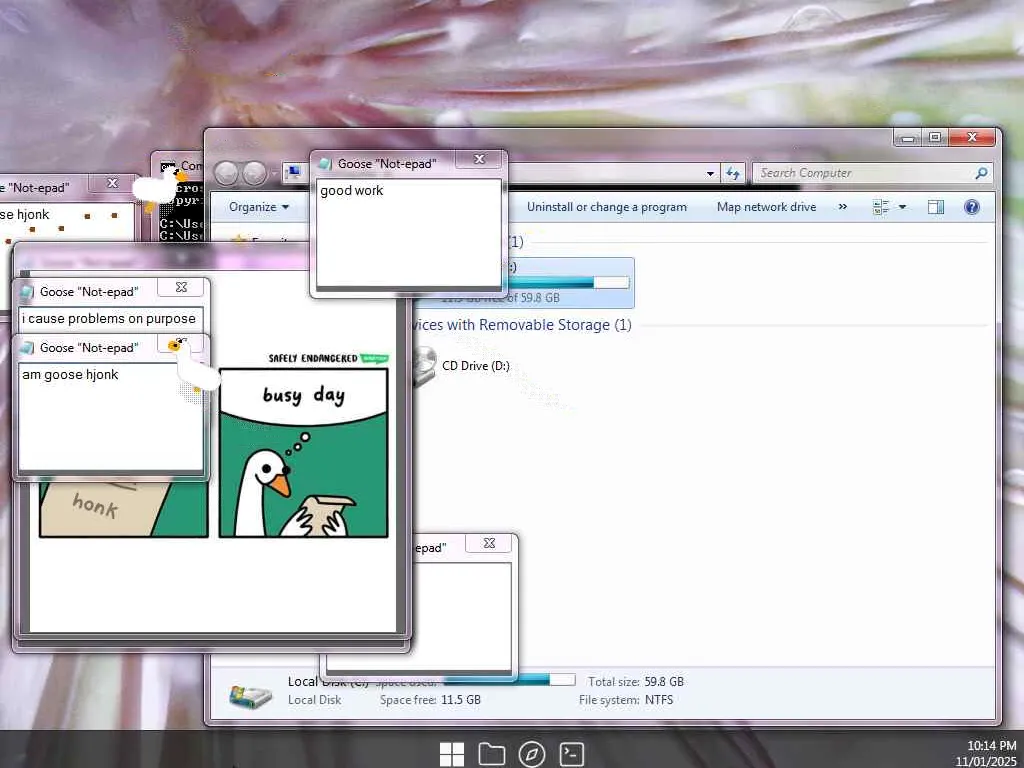
Task: Click the space used bar in details pane
Action: tap(510, 680)
